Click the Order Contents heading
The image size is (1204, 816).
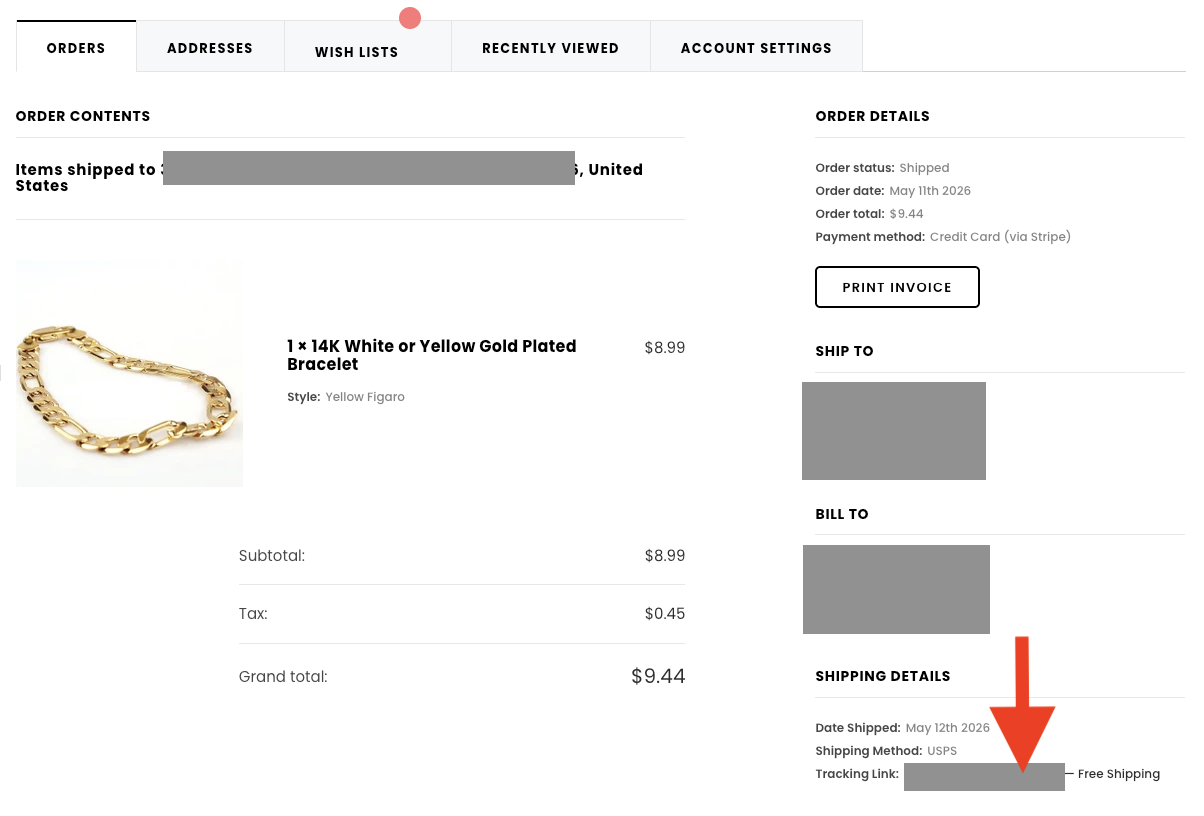[x=83, y=116]
